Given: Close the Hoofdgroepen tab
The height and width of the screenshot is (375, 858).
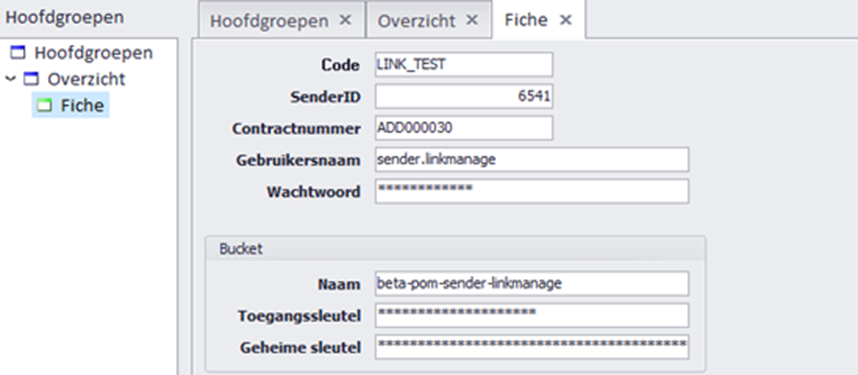Looking at the screenshot, I should pos(345,20).
